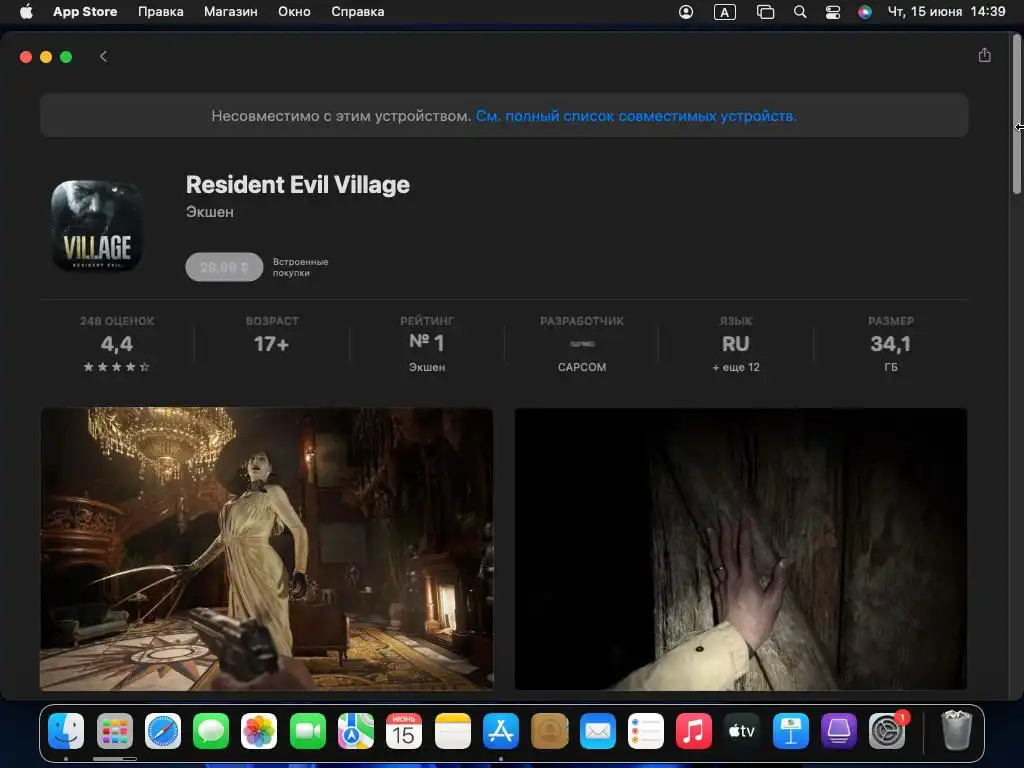Open Mail from the Dock
This screenshot has width=1024, height=768.
point(598,731)
